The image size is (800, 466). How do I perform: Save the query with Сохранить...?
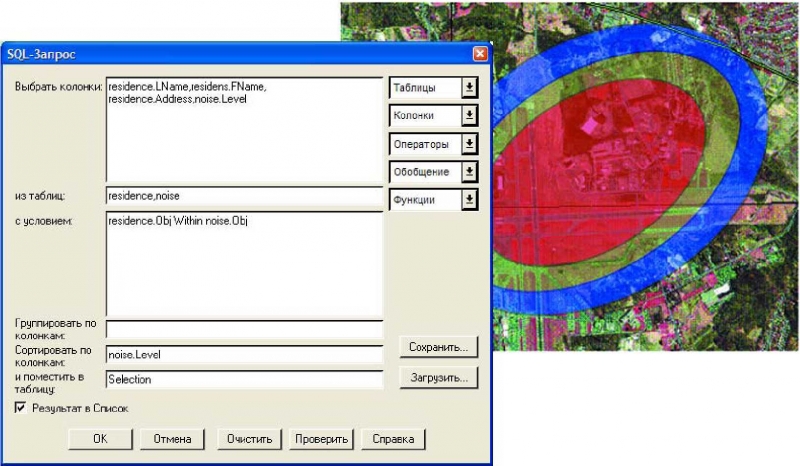click(x=439, y=348)
